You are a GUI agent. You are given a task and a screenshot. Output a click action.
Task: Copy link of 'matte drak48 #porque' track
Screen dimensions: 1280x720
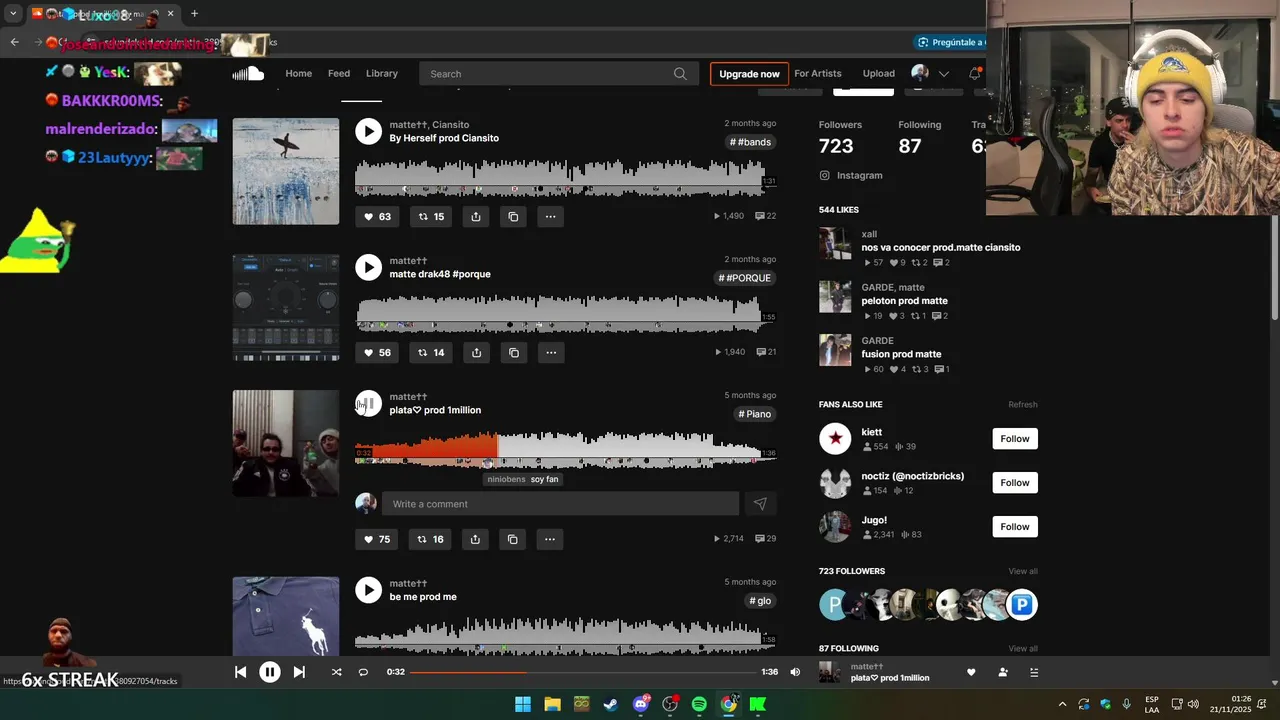click(514, 352)
